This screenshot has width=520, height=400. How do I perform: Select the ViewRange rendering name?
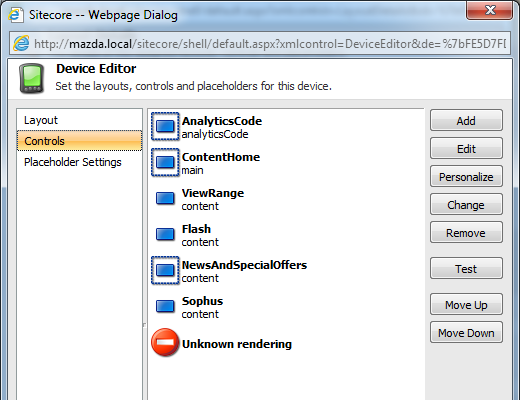pos(213,193)
